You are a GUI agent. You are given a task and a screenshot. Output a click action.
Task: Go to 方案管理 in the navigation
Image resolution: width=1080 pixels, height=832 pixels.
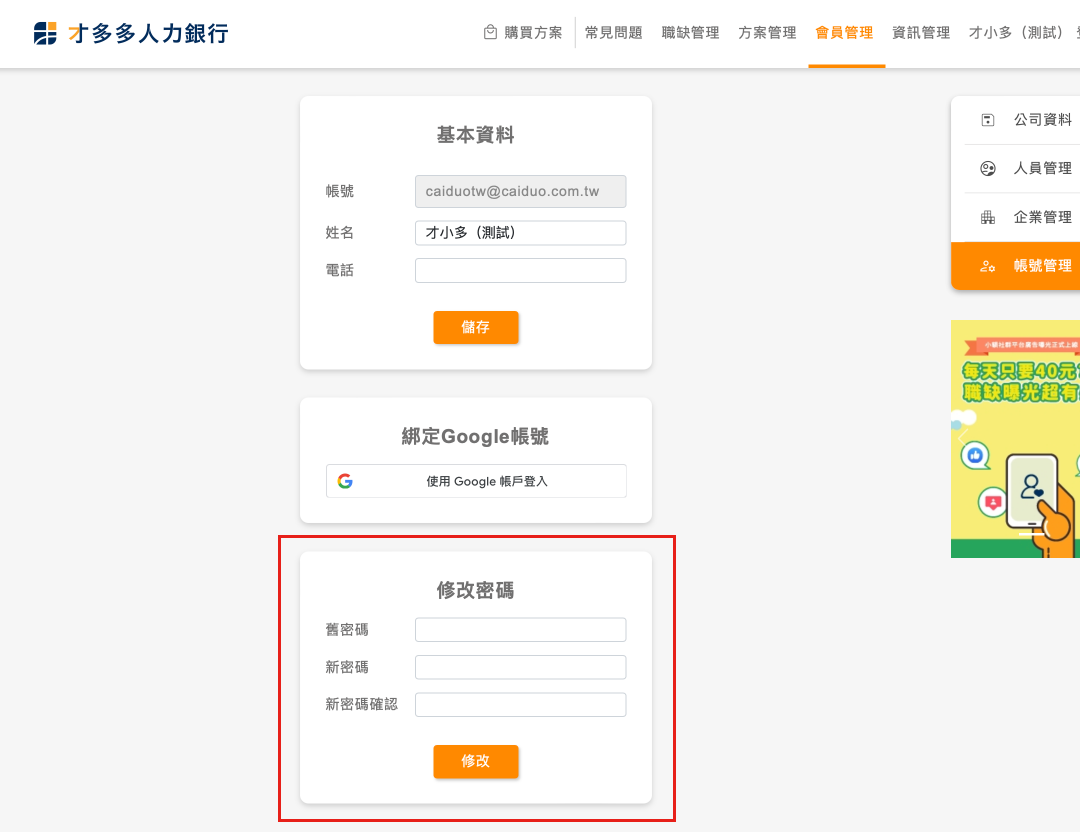pyautogui.click(x=767, y=33)
